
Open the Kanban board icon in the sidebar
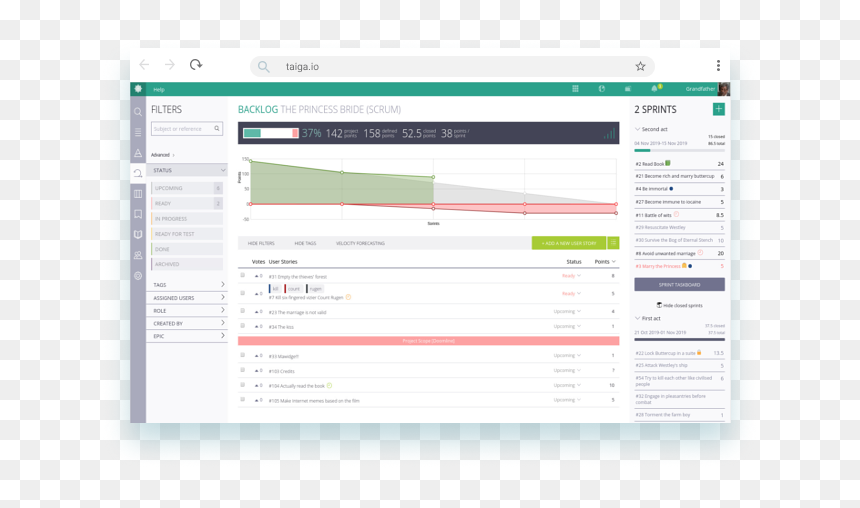[138, 194]
